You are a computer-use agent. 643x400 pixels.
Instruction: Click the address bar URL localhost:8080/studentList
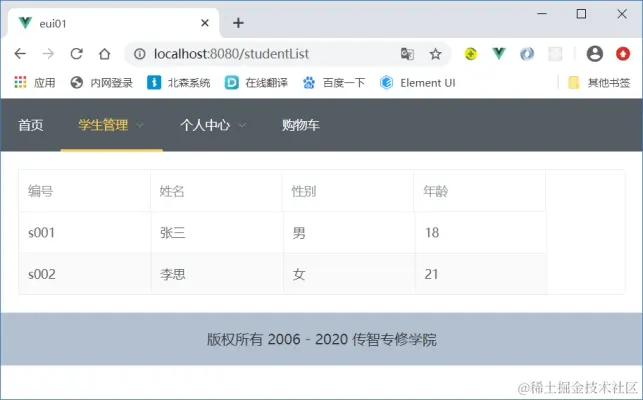231,54
